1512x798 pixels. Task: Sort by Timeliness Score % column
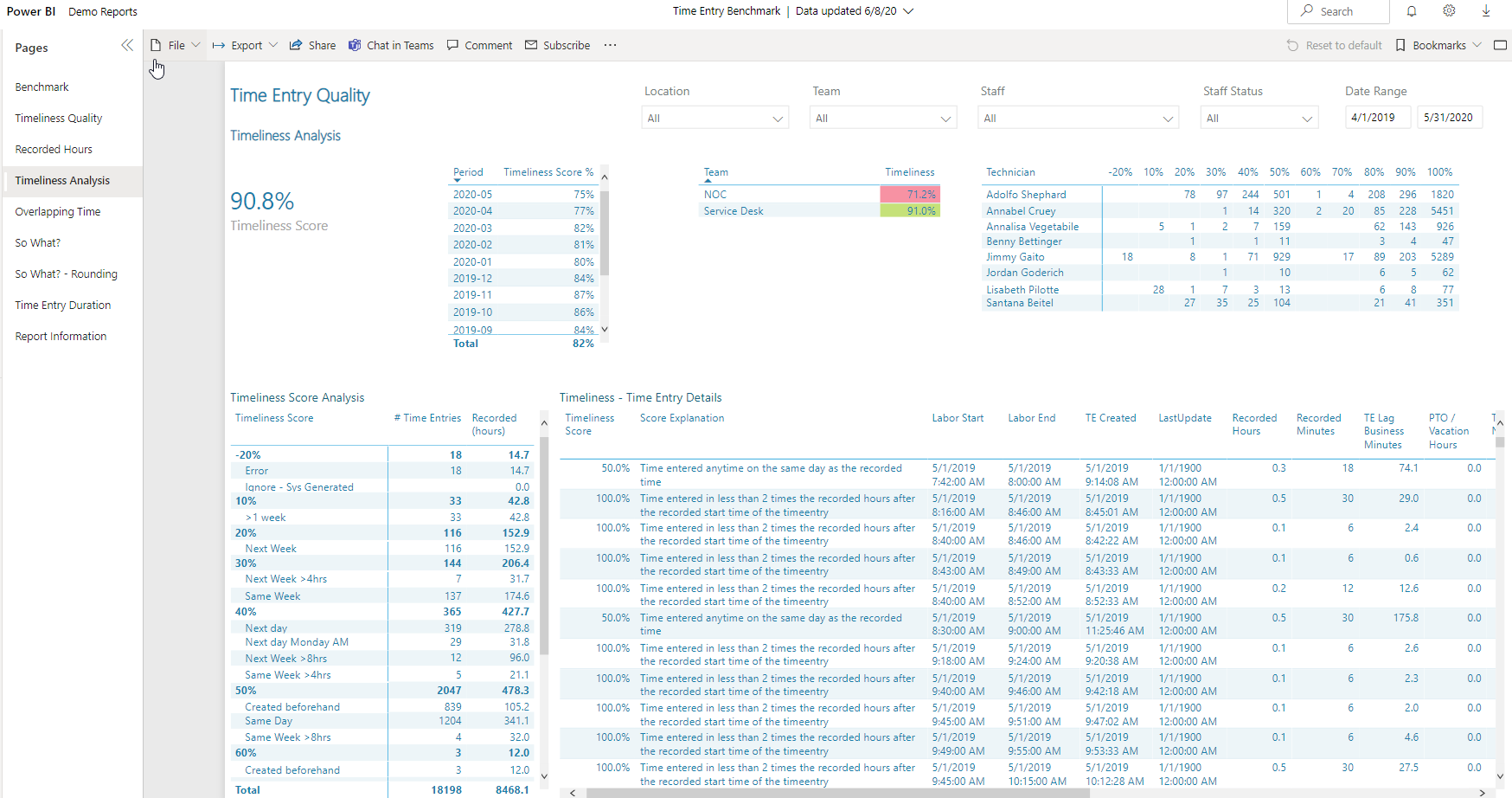548,172
